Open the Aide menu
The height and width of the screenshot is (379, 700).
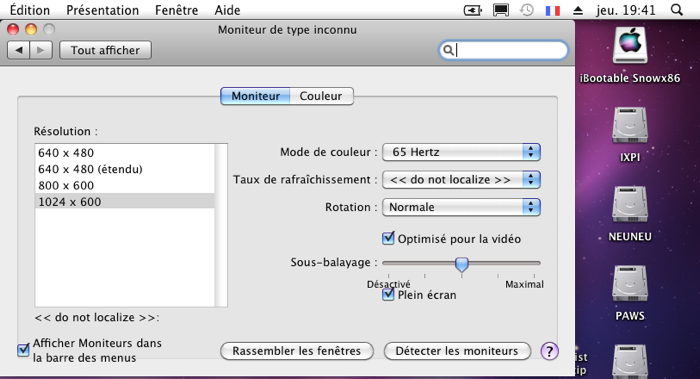coord(227,10)
